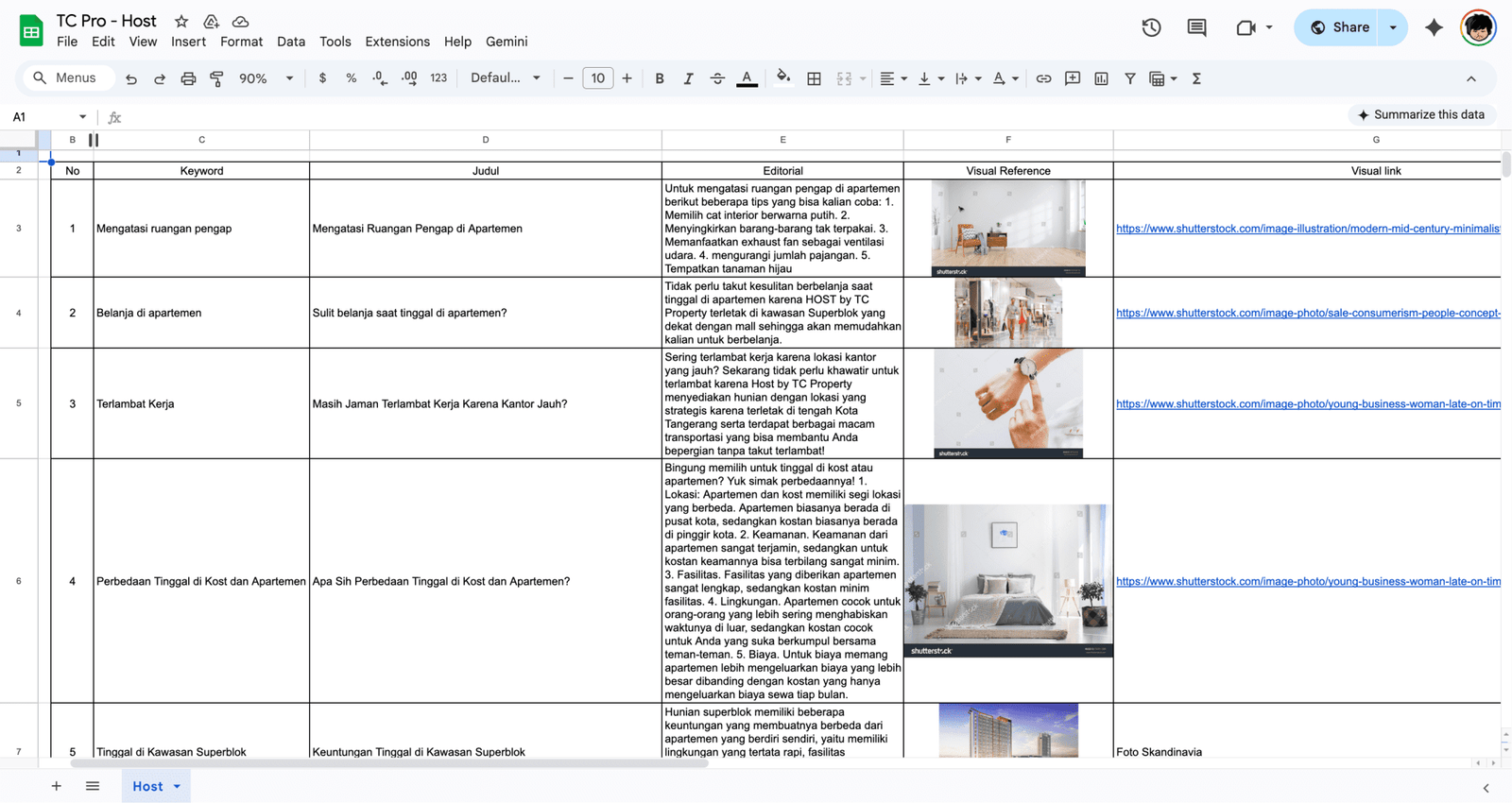The height and width of the screenshot is (803, 1512).
Task: Open the Host sheet tab arrow menu
Action: 177,786
